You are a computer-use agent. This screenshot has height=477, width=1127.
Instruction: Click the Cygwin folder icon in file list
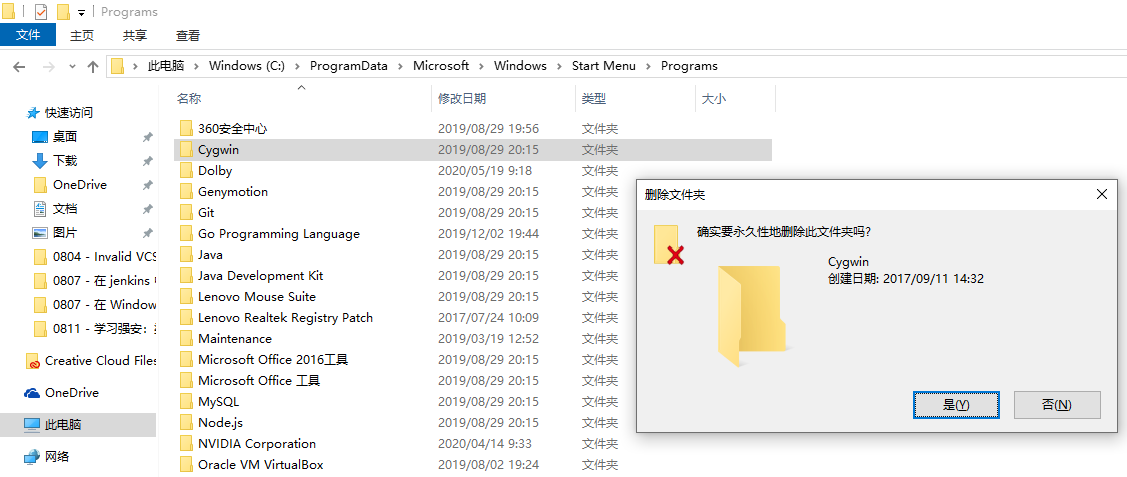186,149
